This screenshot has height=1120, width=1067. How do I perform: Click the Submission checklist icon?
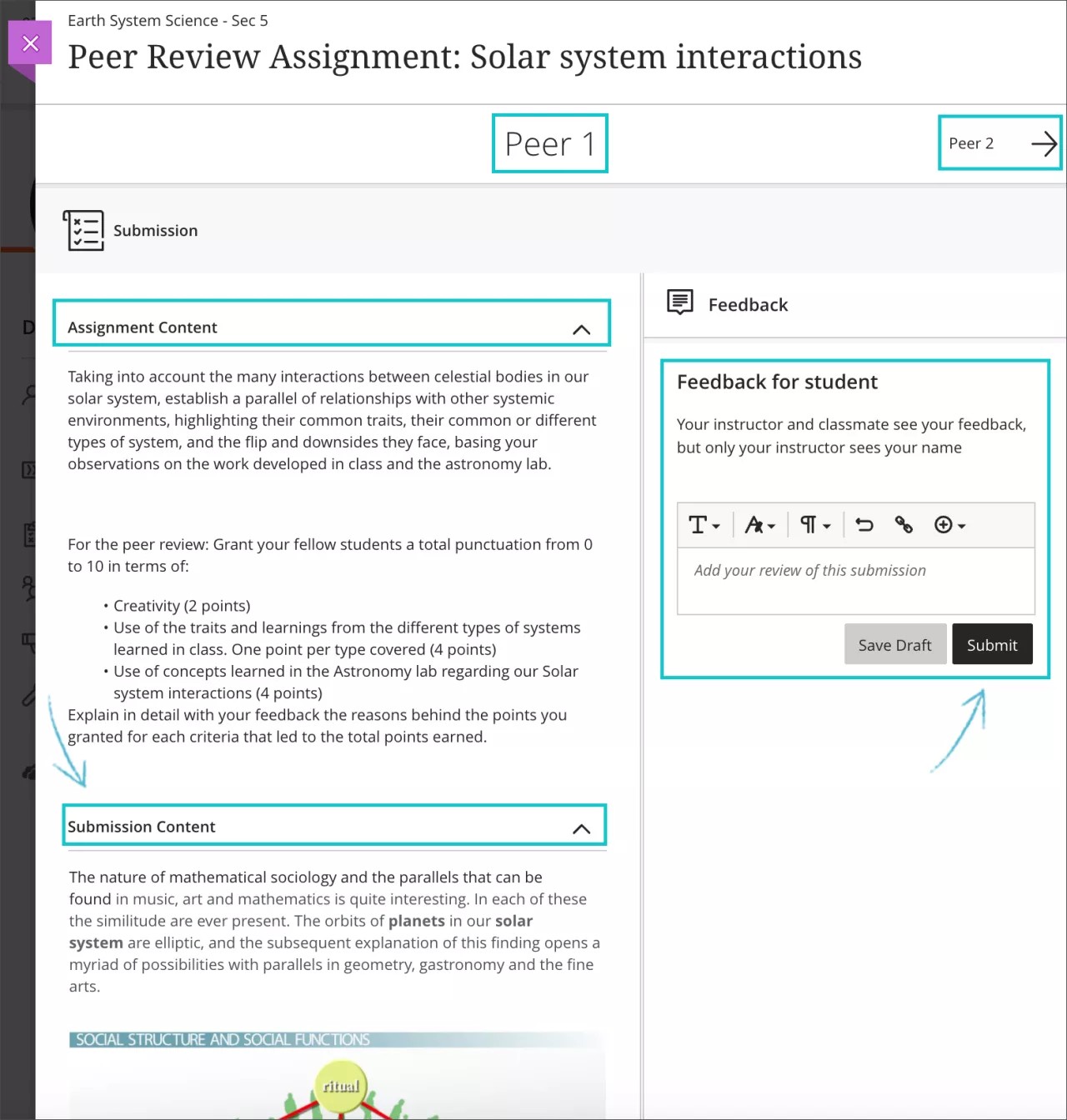tap(83, 231)
